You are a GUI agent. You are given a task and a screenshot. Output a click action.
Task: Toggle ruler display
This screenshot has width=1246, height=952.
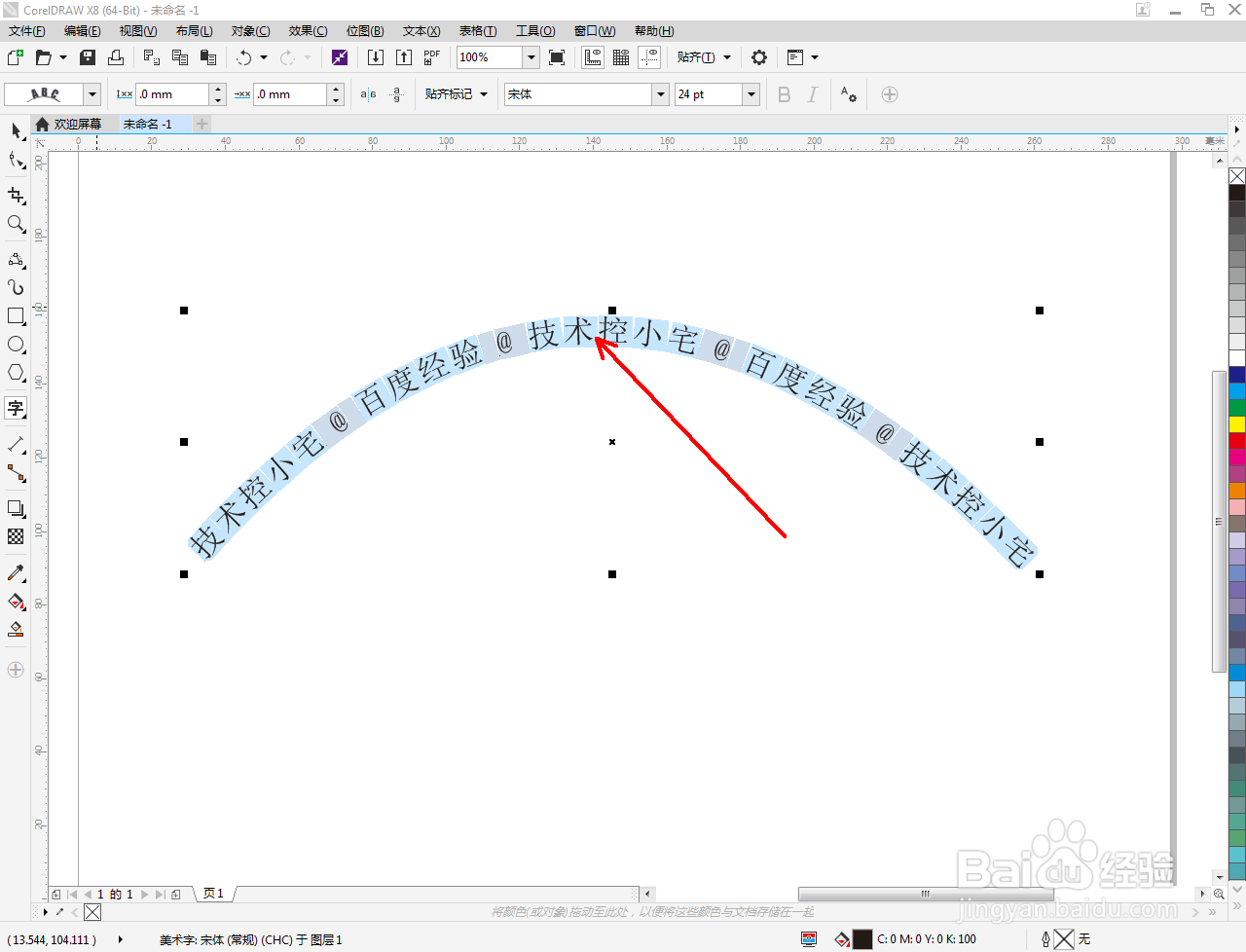tap(593, 57)
